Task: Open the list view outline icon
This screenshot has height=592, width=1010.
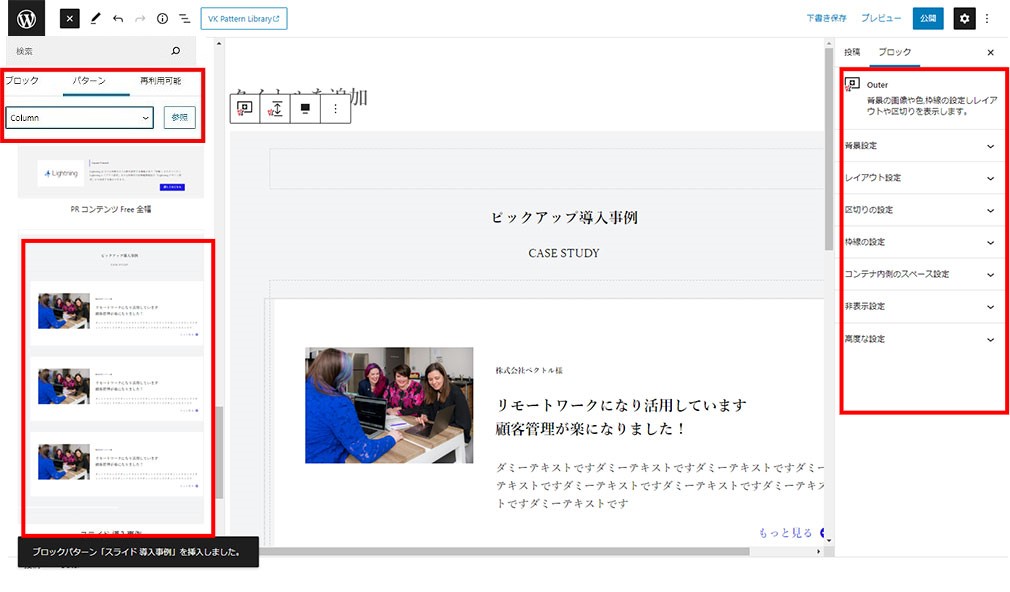Action: click(185, 18)
